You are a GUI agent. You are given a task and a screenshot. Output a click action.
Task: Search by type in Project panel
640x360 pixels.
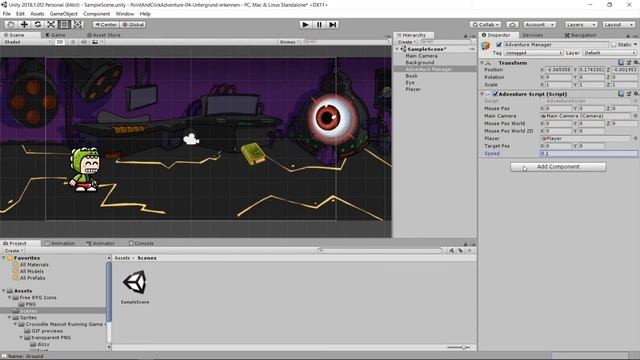tap(452, 250)
